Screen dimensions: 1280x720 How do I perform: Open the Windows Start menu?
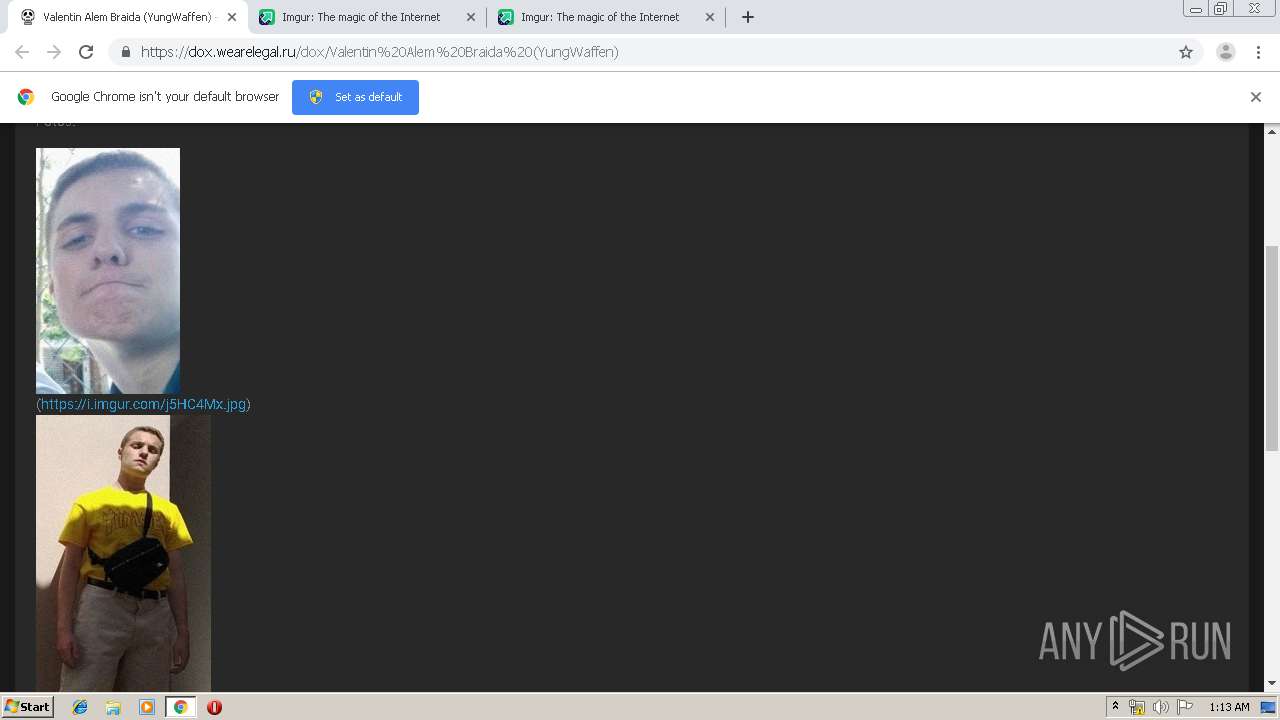27,707
